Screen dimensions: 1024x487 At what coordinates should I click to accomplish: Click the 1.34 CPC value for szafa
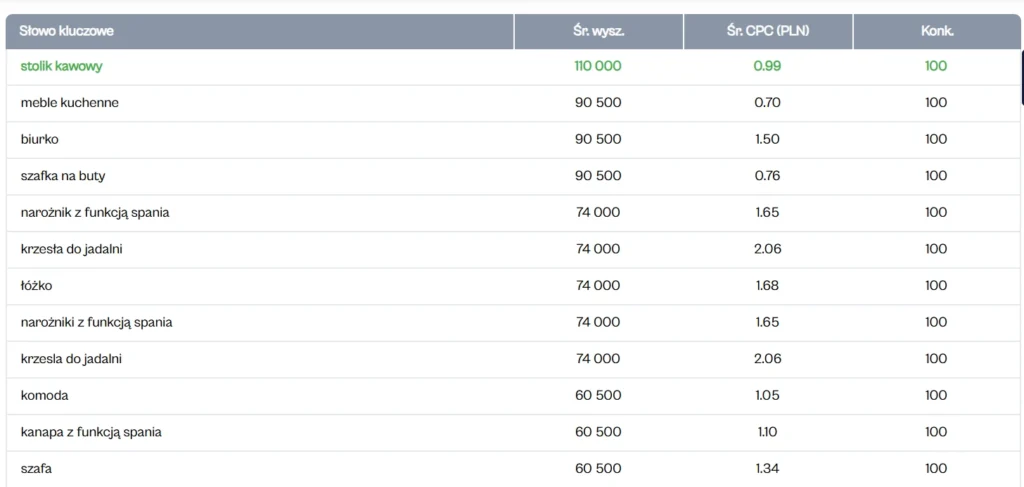pos(767,468)
